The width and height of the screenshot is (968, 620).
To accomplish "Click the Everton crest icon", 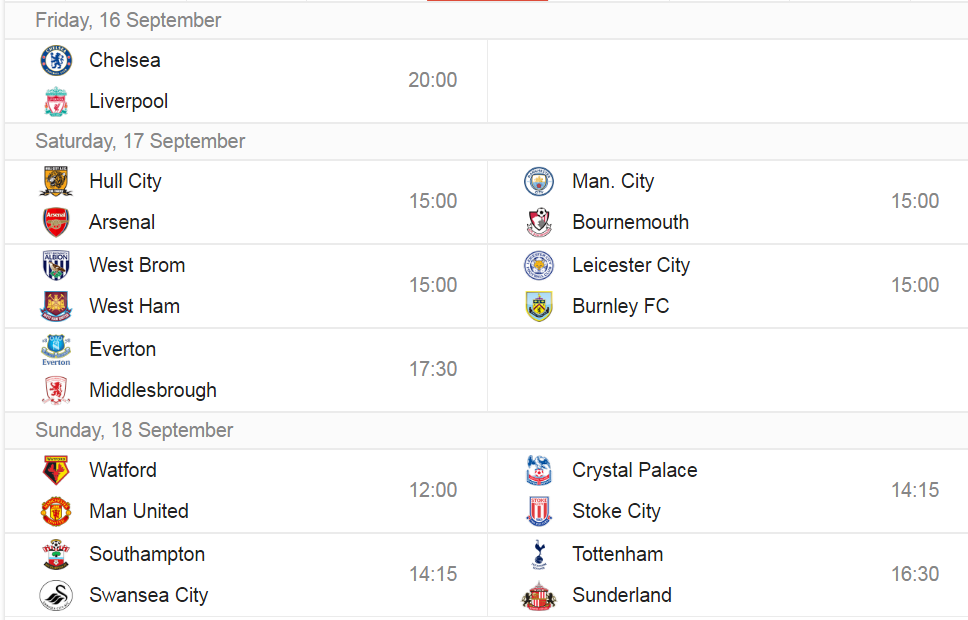I will coord(56,350).
